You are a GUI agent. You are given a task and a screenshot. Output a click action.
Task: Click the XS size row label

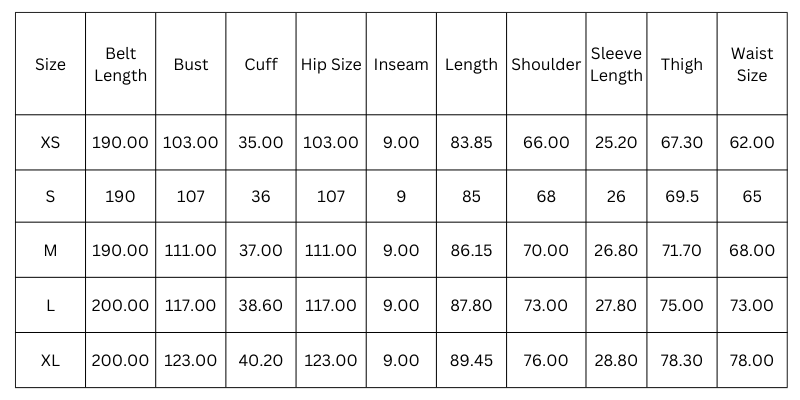tap(51, 142)
